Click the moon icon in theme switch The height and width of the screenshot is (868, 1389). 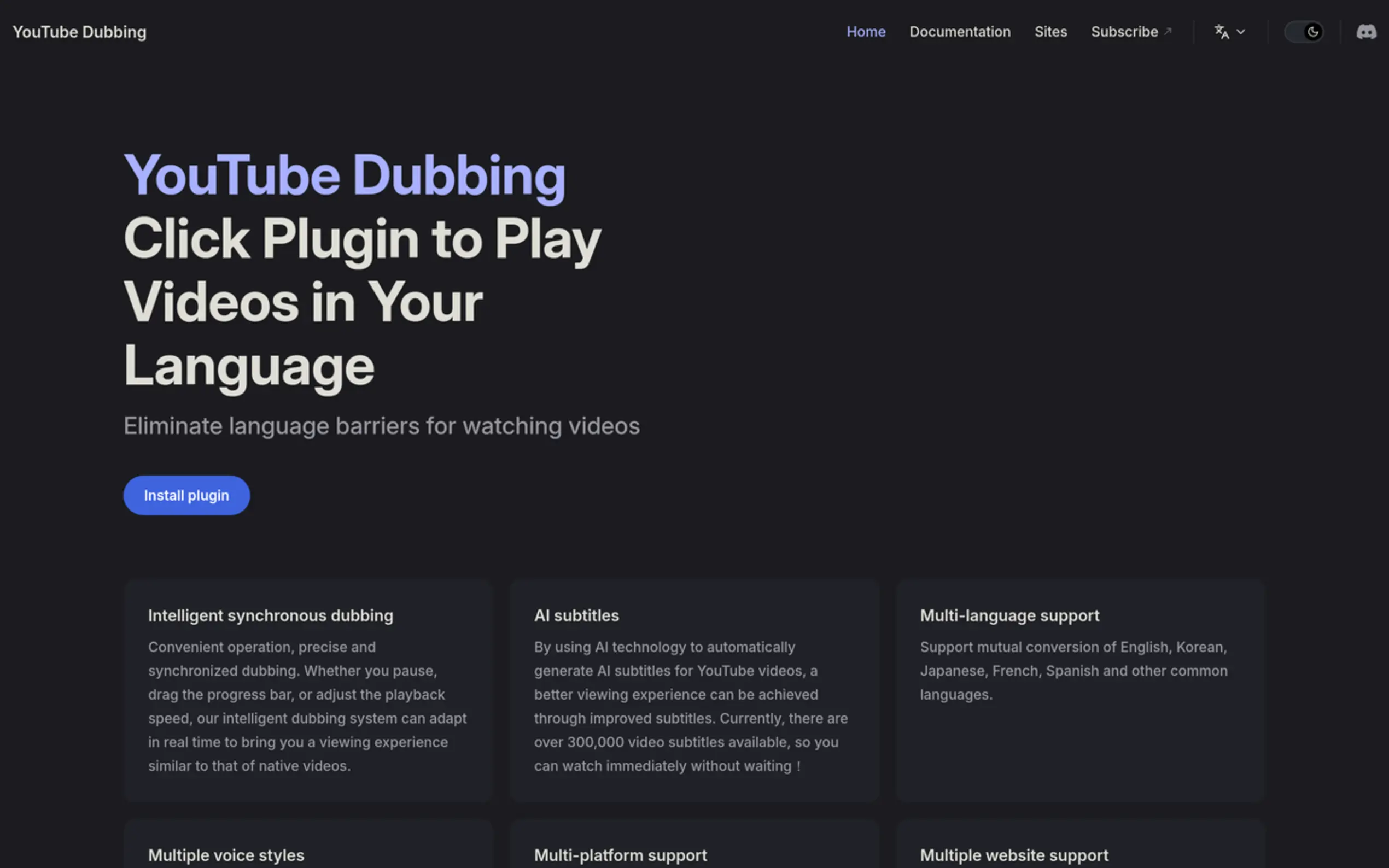(1312, 32)
